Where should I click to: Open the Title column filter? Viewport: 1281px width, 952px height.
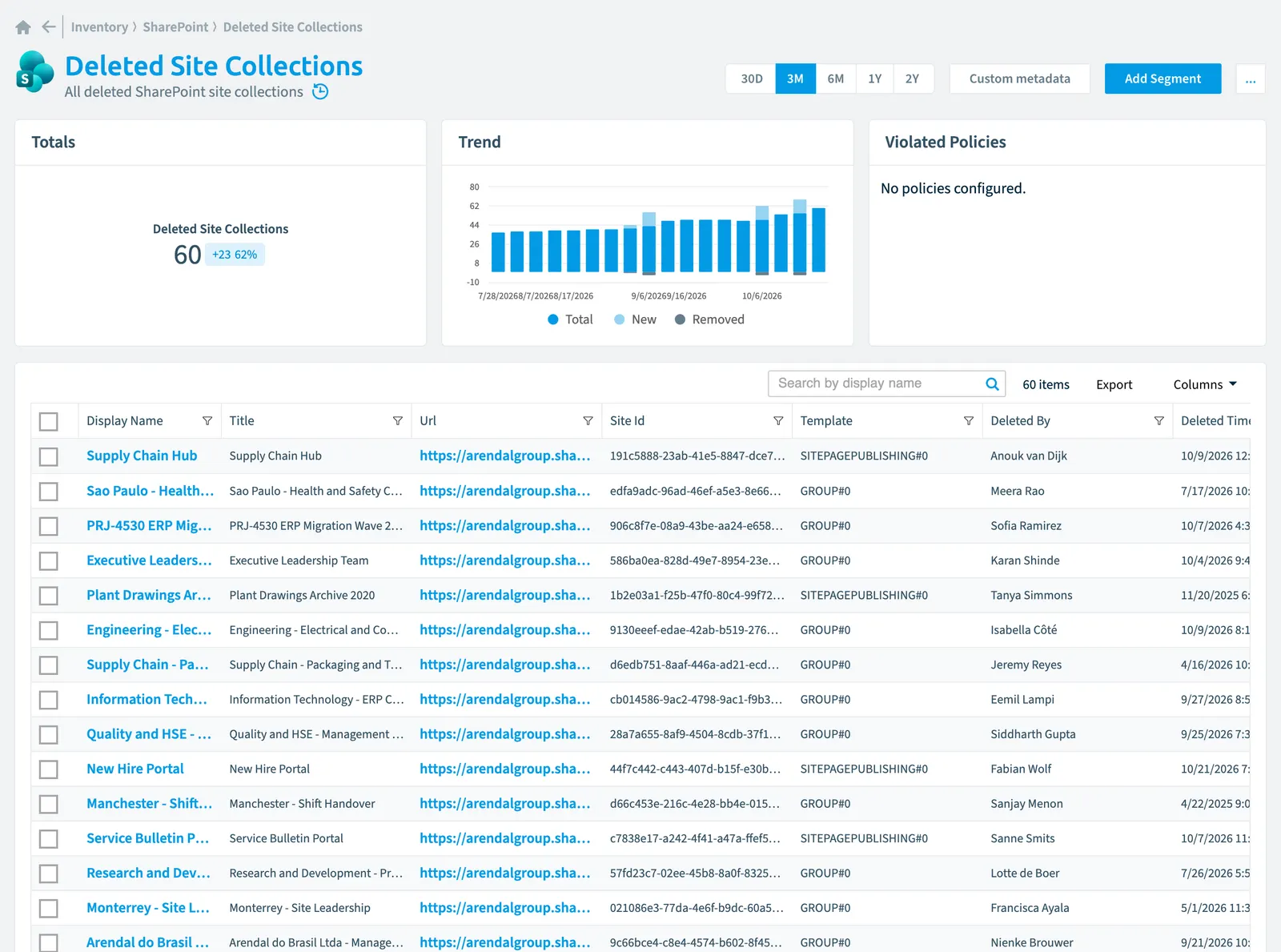pyautogui.click(x=398, y=421)
